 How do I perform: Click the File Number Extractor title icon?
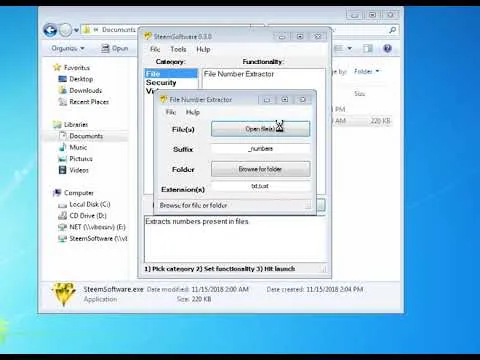pos(163,99)
